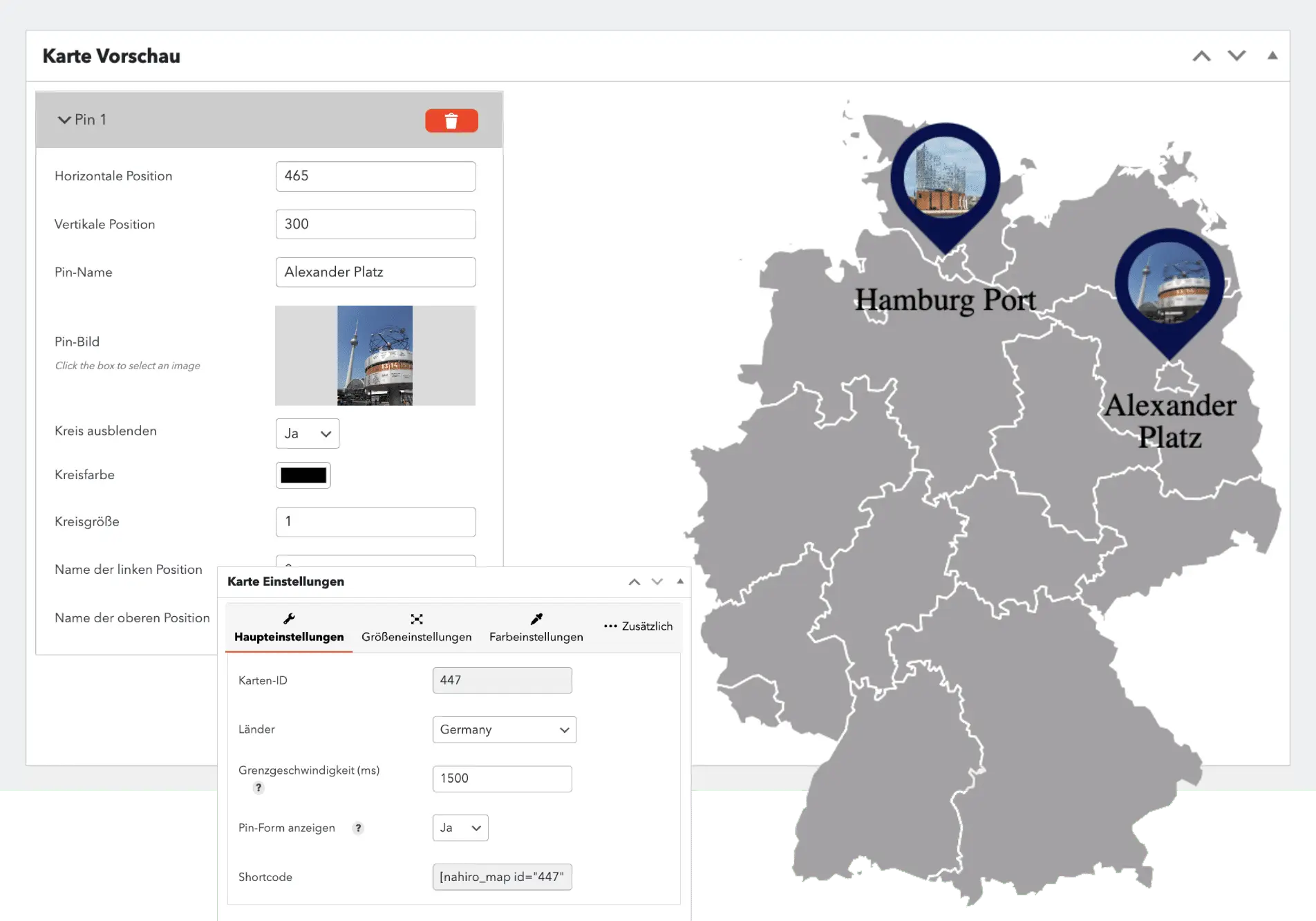
Task: Switch to Farbeinstellungen tab
Action: point(536,627)
